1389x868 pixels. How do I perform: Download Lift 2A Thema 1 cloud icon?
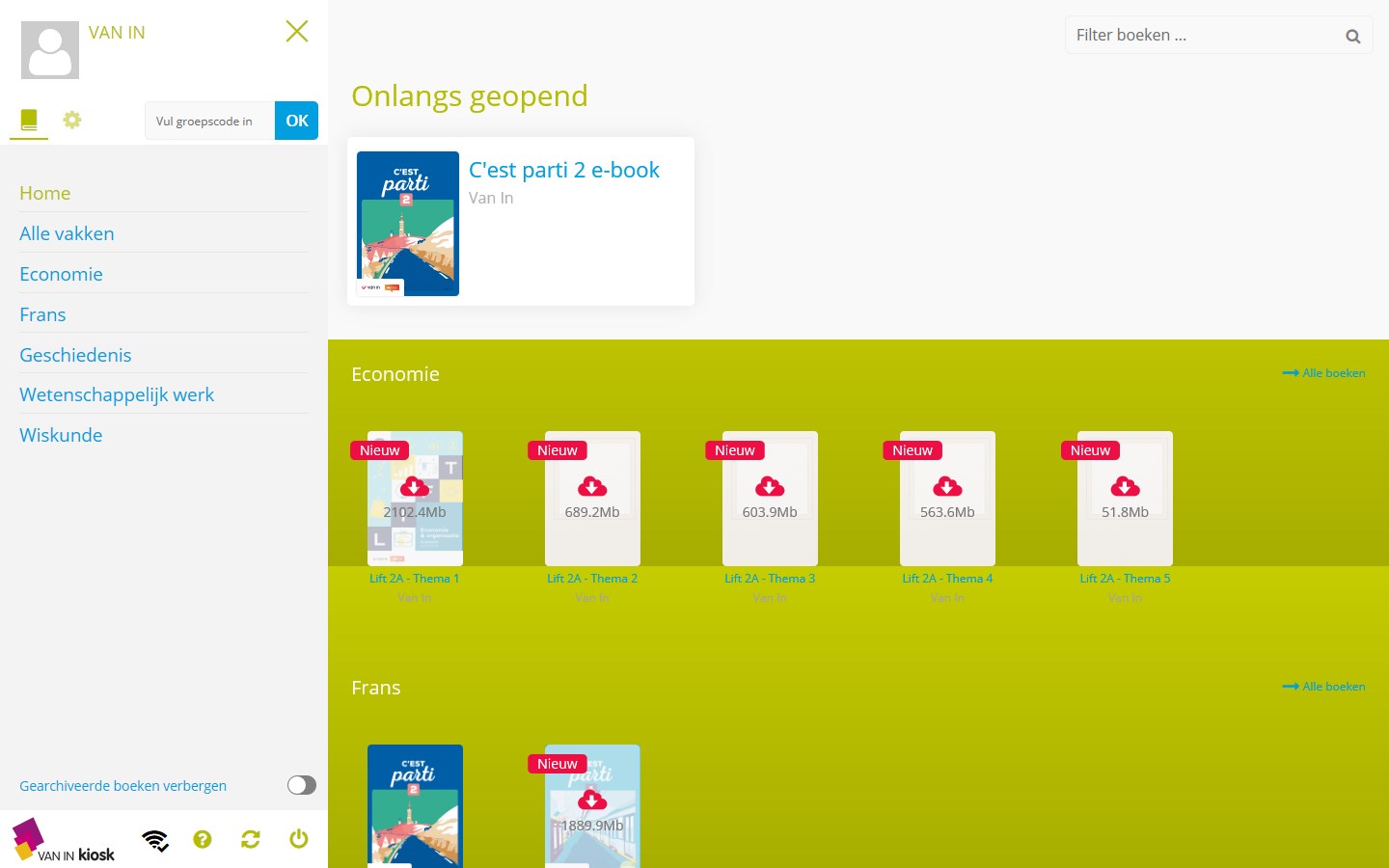coord(415,486)
